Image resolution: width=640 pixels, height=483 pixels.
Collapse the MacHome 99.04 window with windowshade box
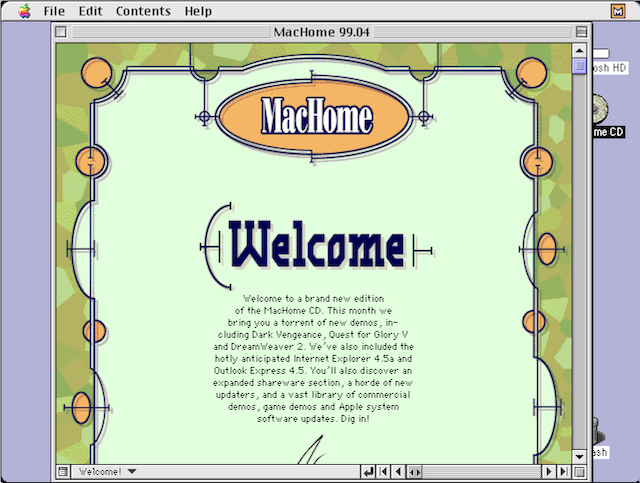coord(581,32)
